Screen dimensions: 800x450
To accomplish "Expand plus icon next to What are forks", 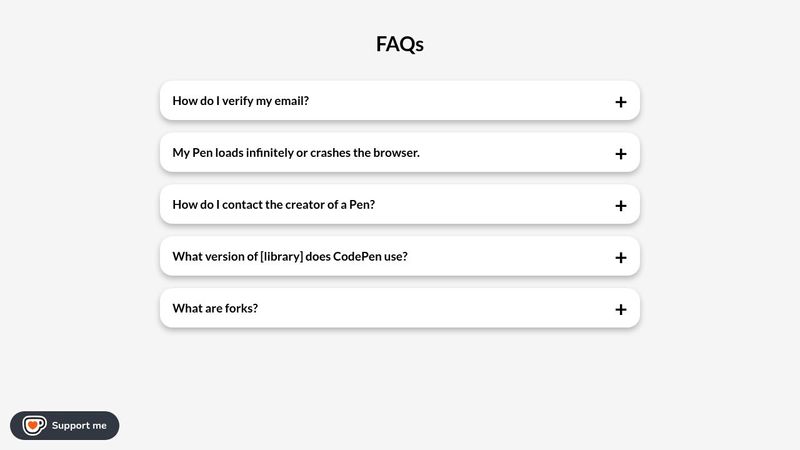I will pyautogui.click(x=620, y=310).
